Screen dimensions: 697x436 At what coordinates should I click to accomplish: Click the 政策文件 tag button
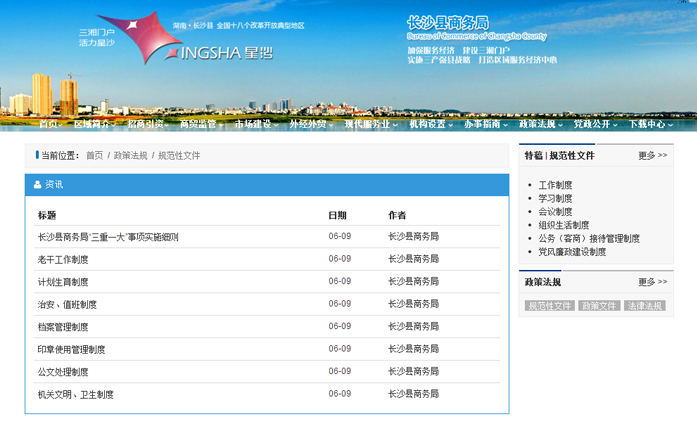tap(599, 306)
